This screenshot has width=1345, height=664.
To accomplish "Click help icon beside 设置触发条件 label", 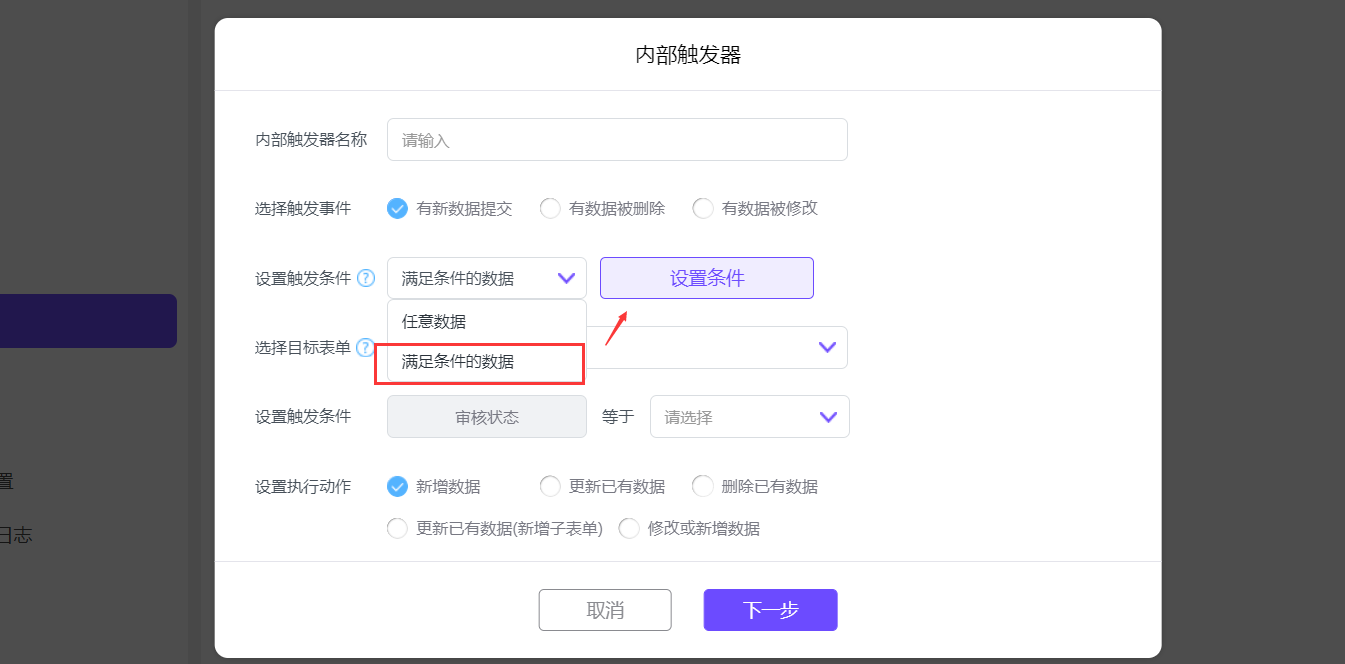I will 366,278.
